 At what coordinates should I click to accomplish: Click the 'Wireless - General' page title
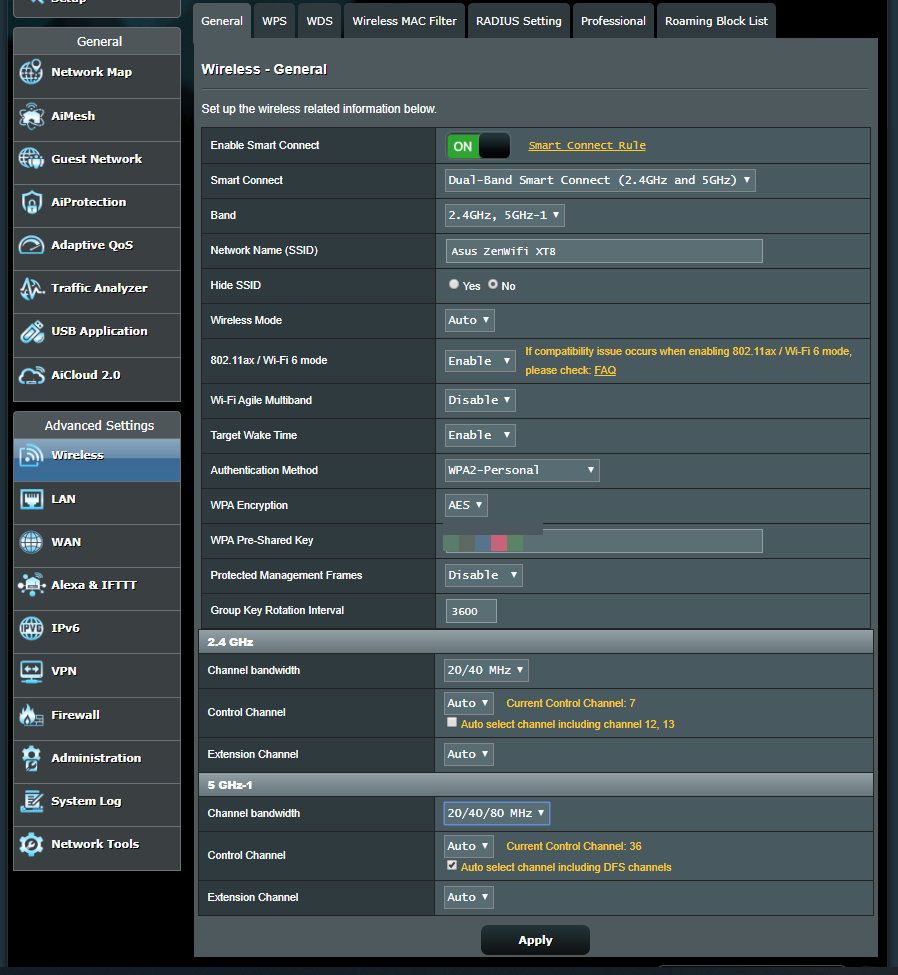tap(264, 69)
